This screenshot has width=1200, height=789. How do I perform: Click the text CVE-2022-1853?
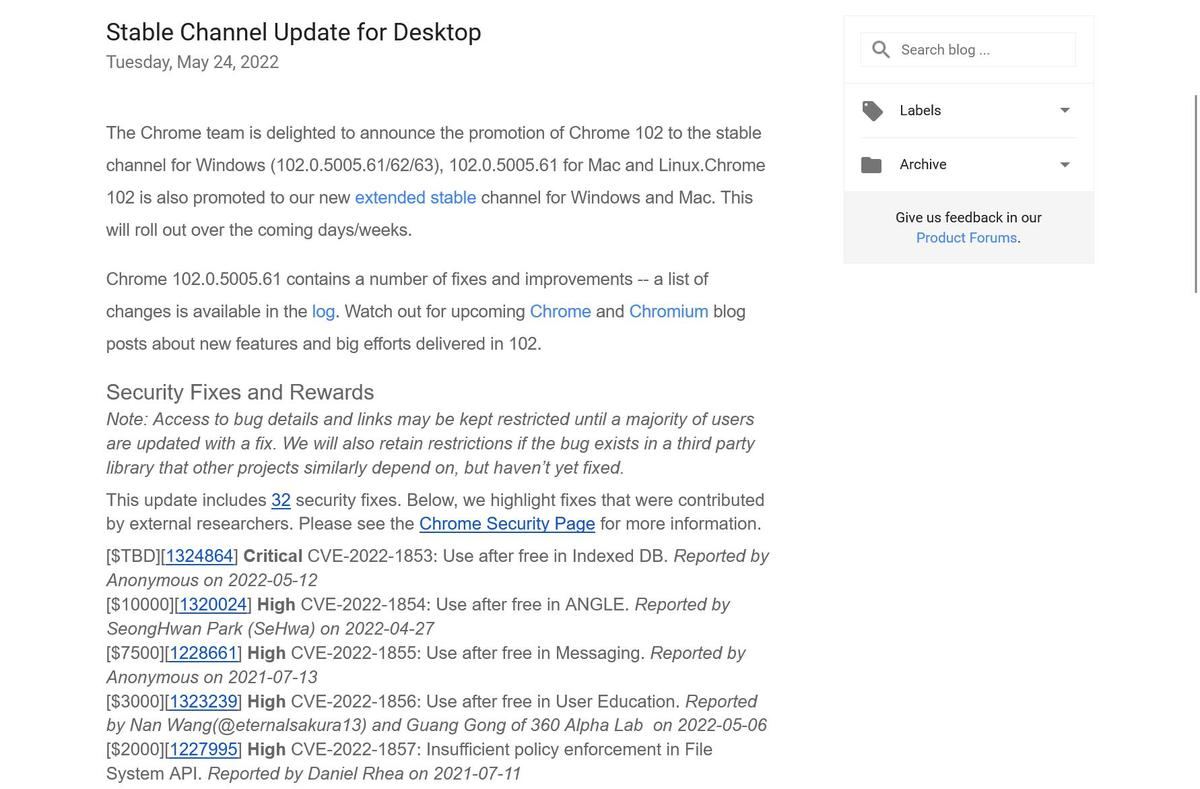click(372, 556)
